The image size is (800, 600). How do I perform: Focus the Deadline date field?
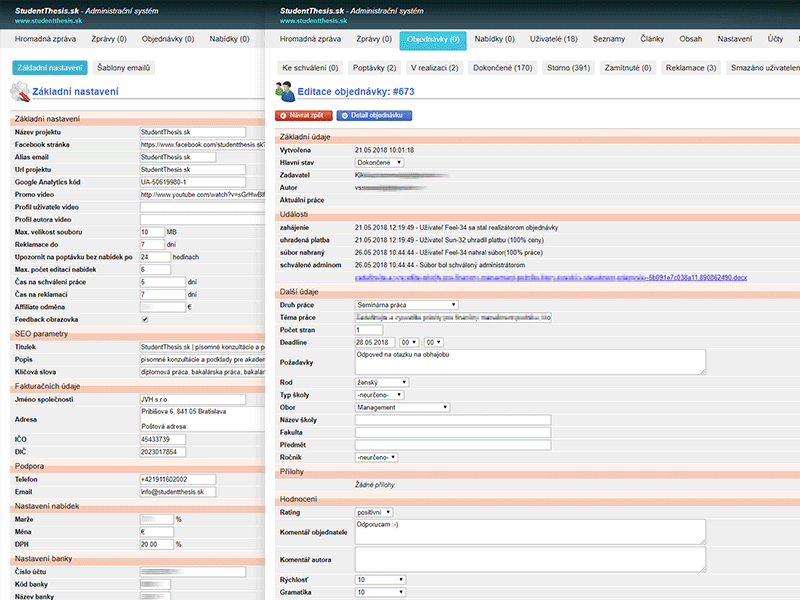[375, 342]
